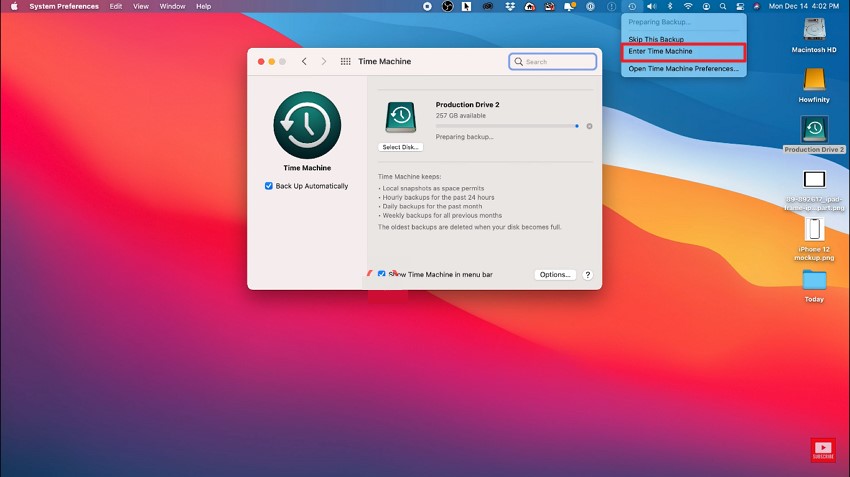Open the volume control in menu bar
The width and height of the screenshot is (850, 477).
pos(652,7)
